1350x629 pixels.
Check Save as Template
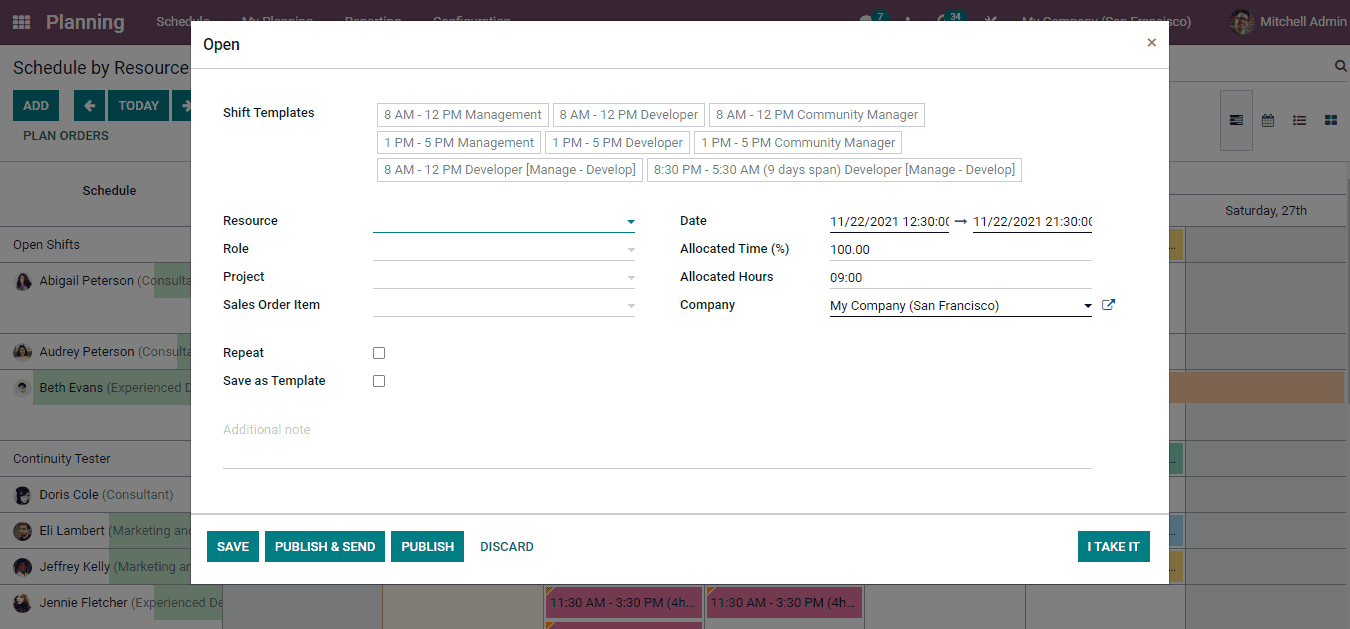[x=379, y=380]
